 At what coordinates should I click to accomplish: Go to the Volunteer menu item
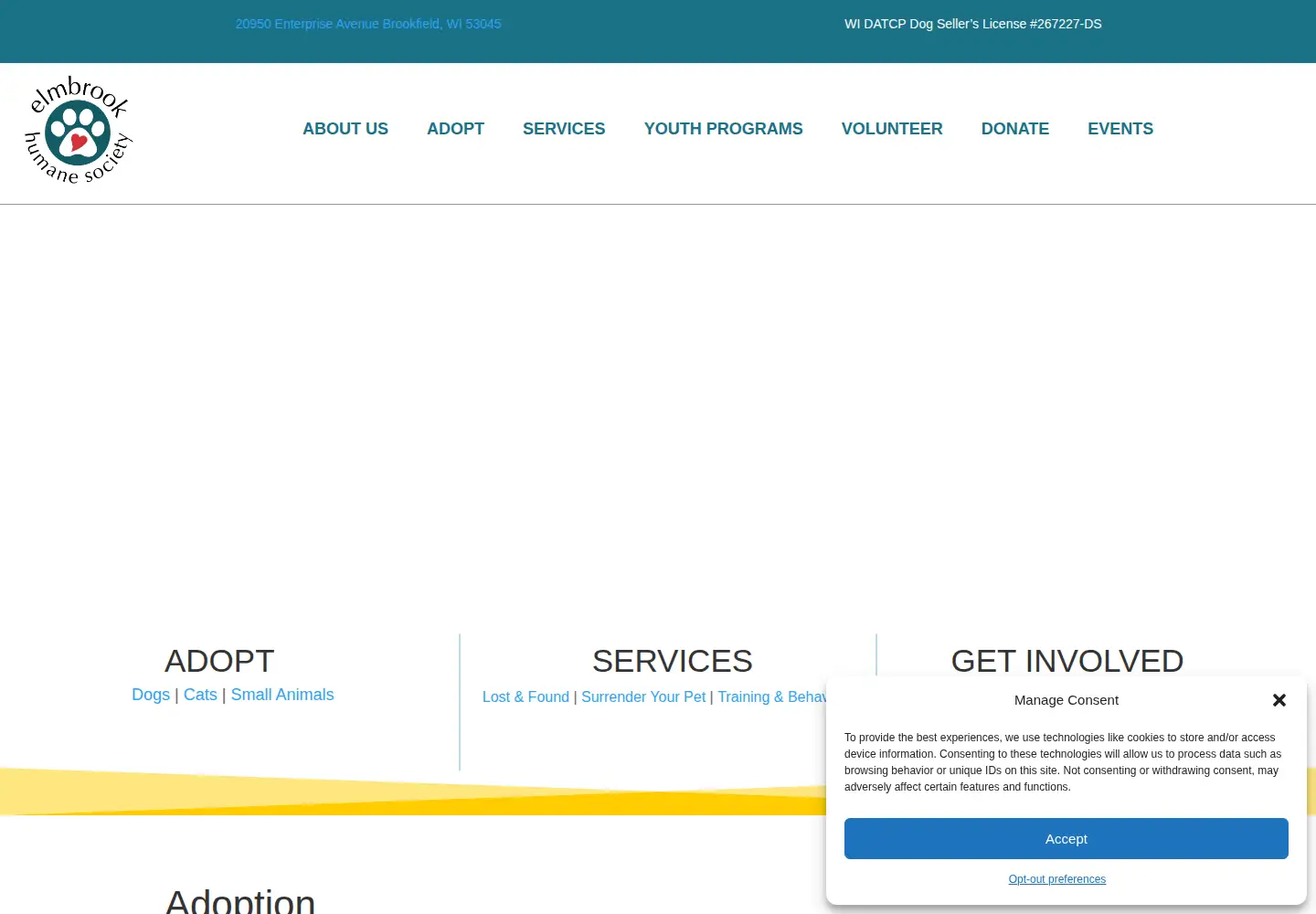pos(892,129)
